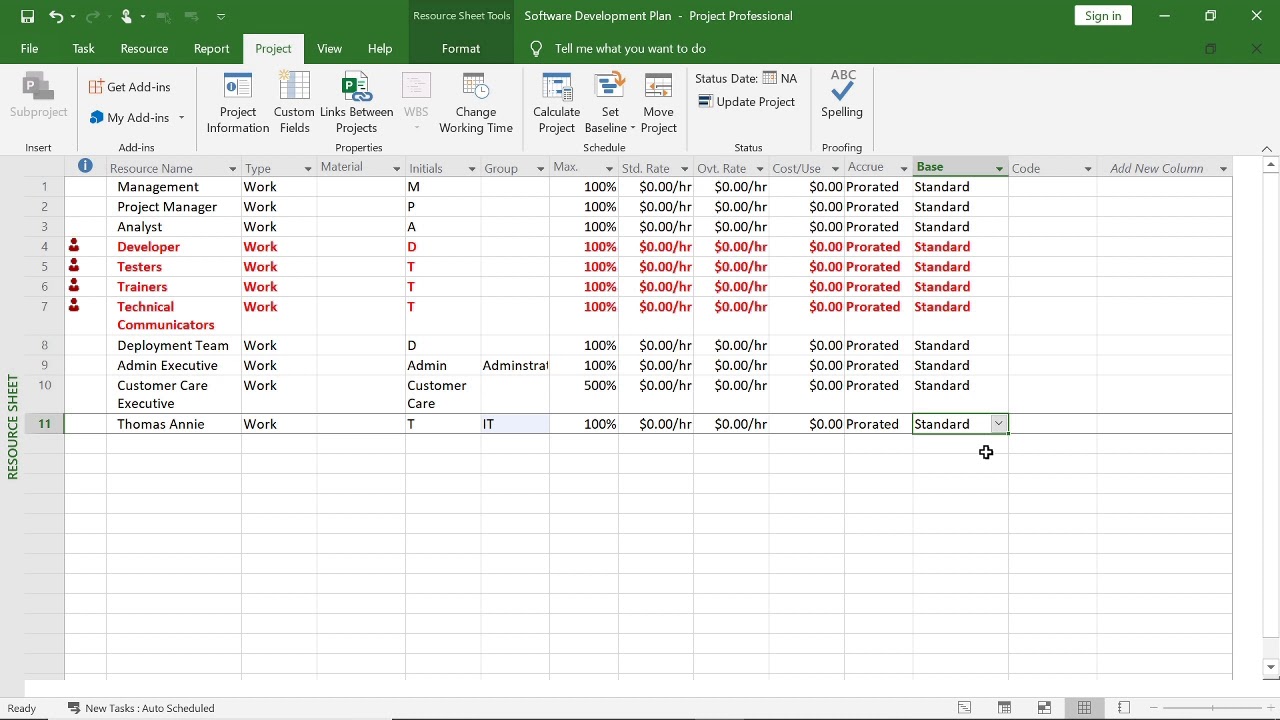Viewport: 1280px width, 720px height.
Task: Collapse the ribbon with the chevron
Action: [1267, 148]
